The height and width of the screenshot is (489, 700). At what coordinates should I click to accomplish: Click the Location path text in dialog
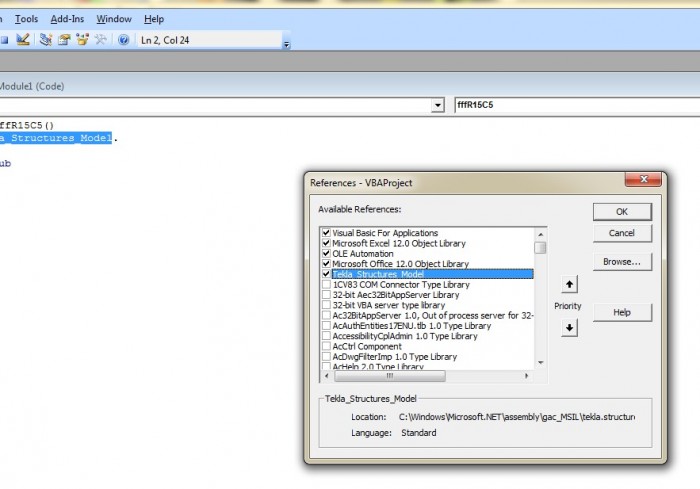(517, 417)
